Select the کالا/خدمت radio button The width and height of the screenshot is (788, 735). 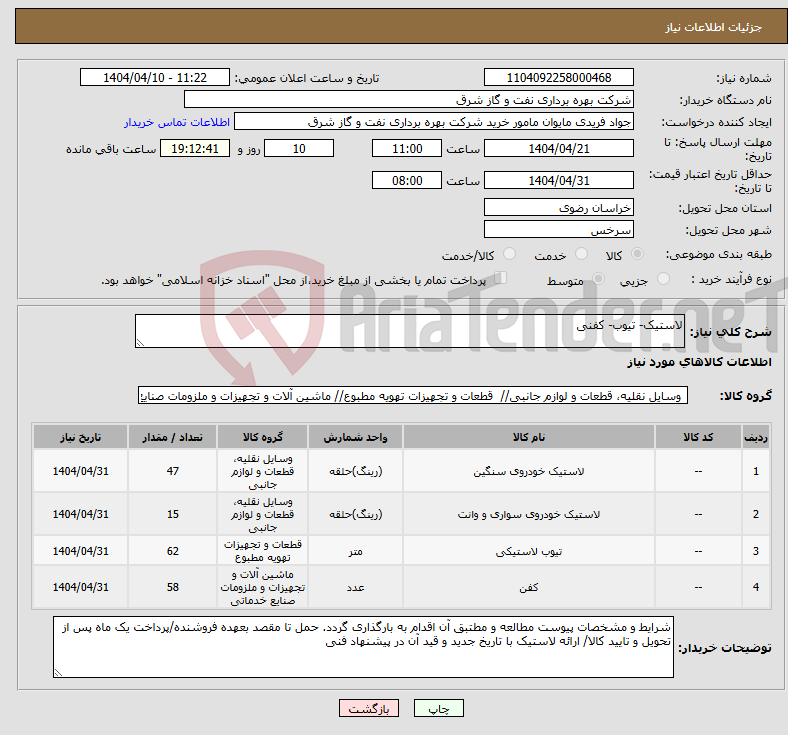point(510,254)
